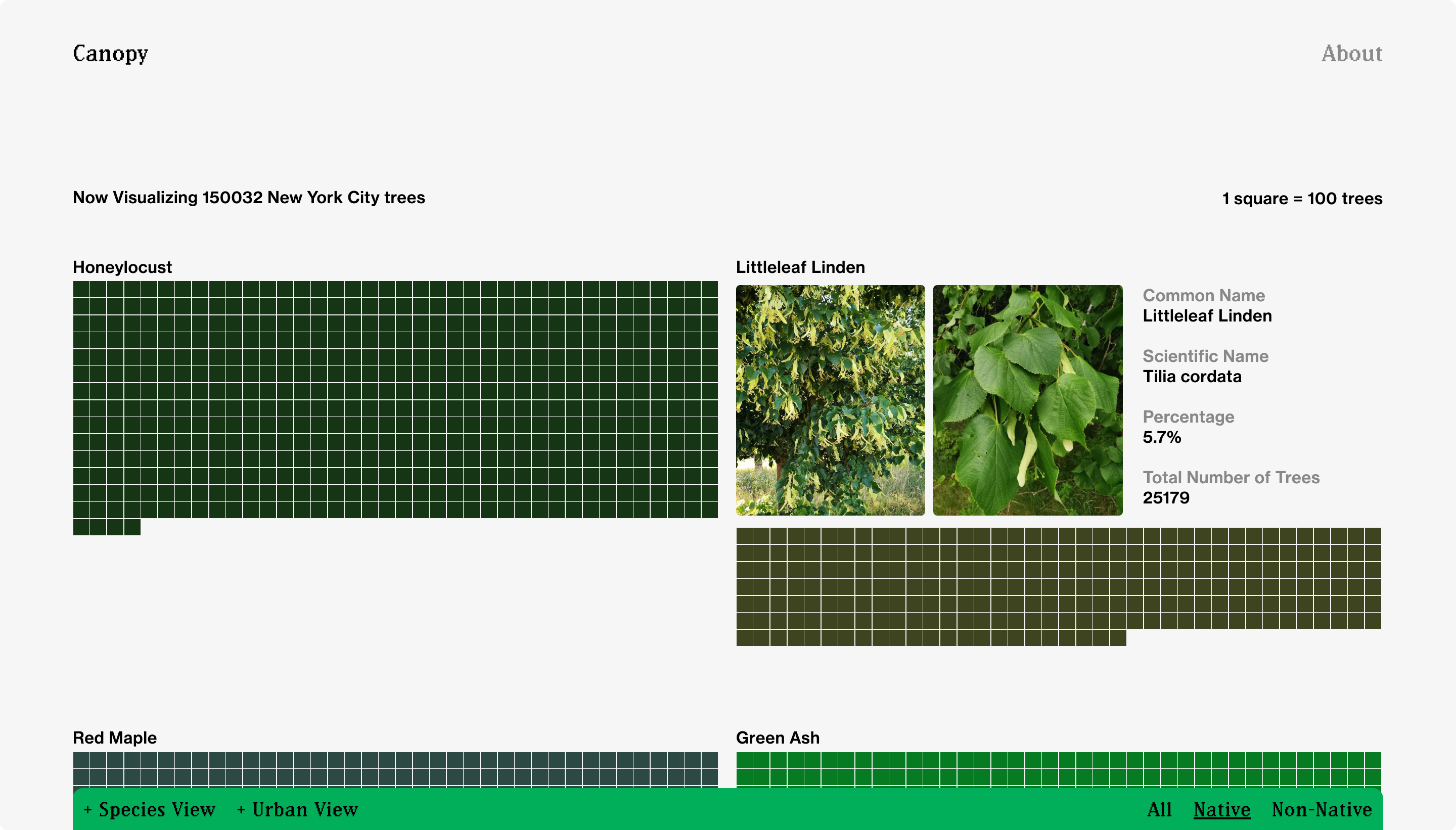The width and height of the screenshot is (1456, 830).
Task: Expand the Urban View menu
Action: pos(305,809)
